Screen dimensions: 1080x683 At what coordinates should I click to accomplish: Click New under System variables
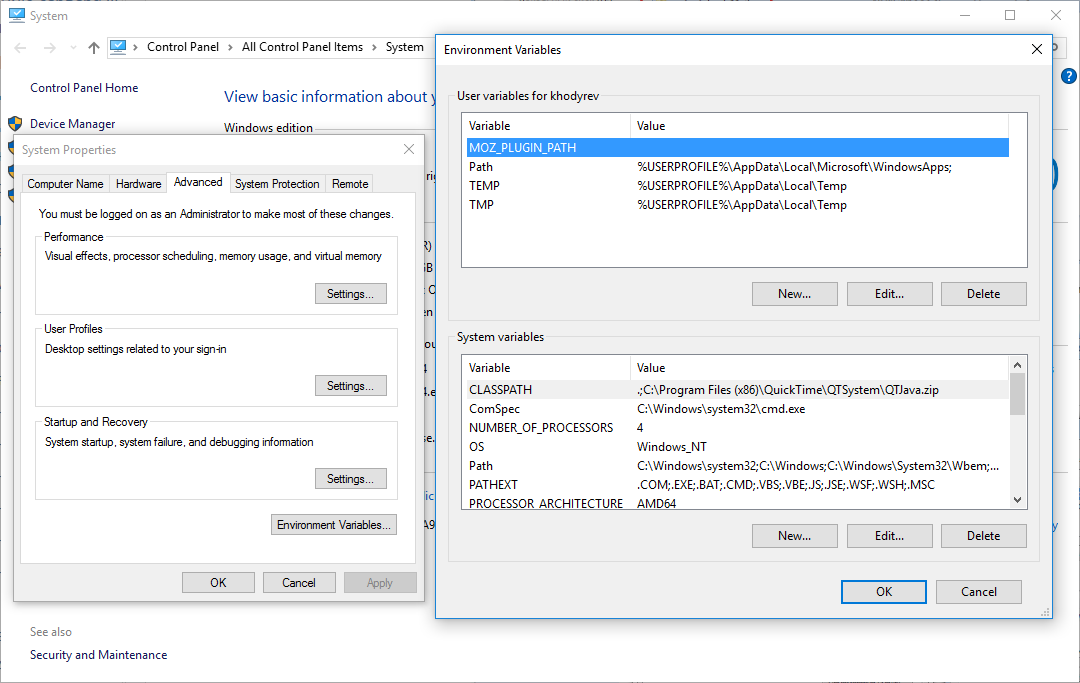click(794, 536)
